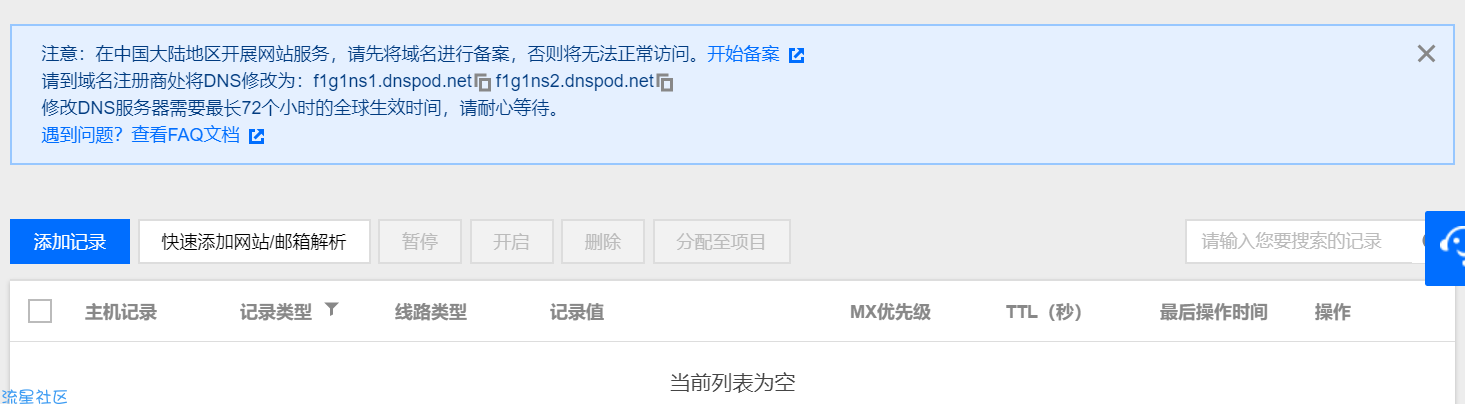Open the 开始备案 link
This screenshot has height=404, width=1465.
click(x=743, y=54)
